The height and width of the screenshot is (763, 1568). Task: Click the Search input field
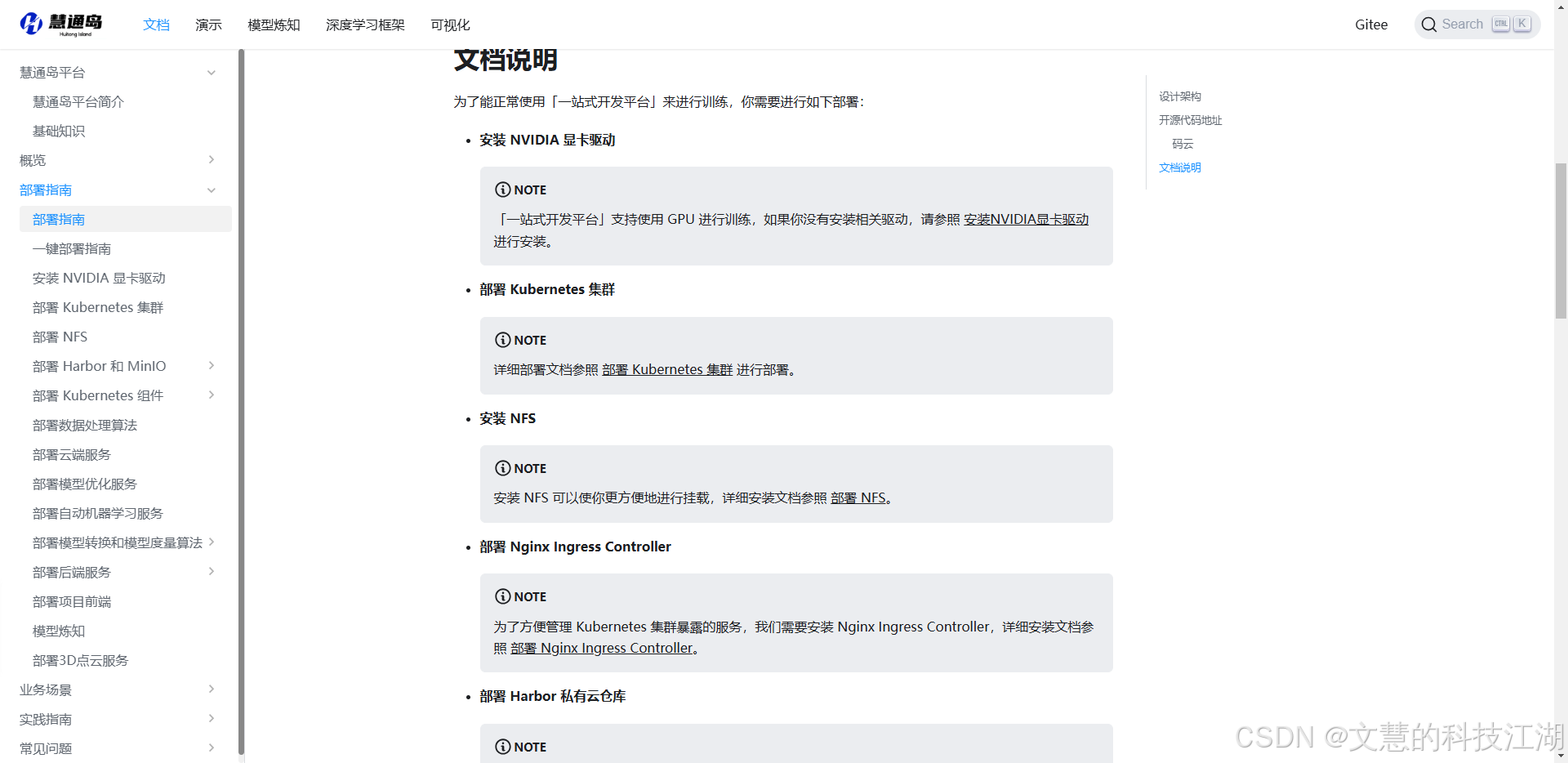pos(1477,25)
